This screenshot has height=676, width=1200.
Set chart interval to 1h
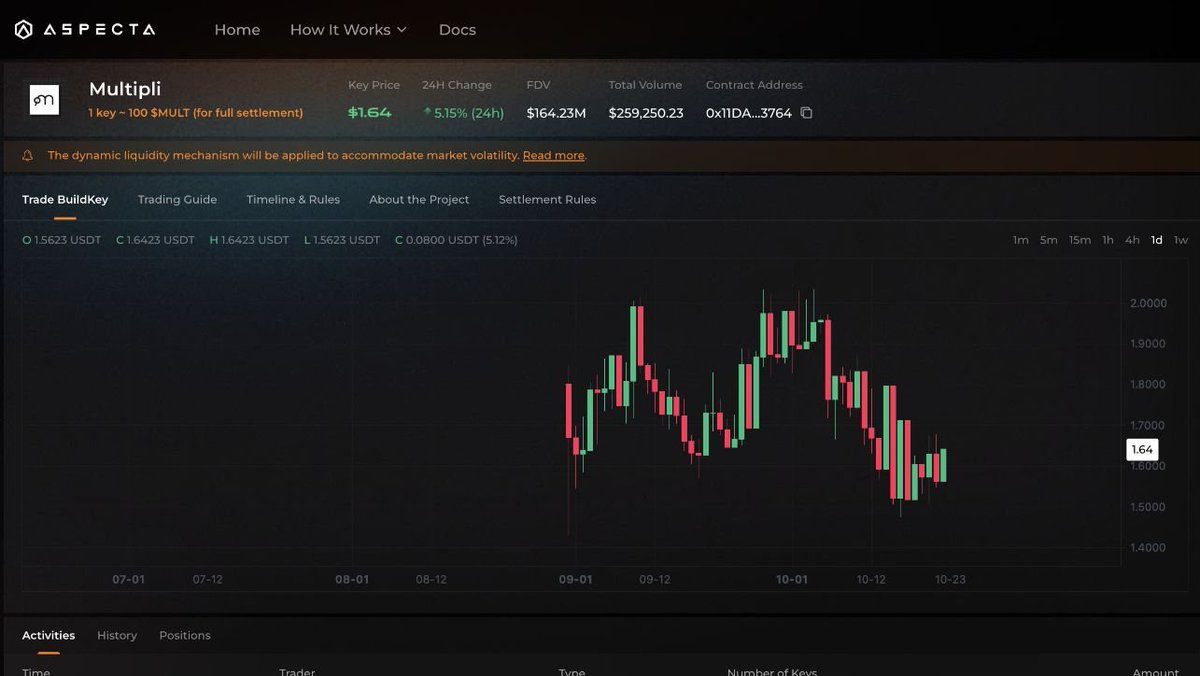pyautogui.click(x=1108, y=240)
